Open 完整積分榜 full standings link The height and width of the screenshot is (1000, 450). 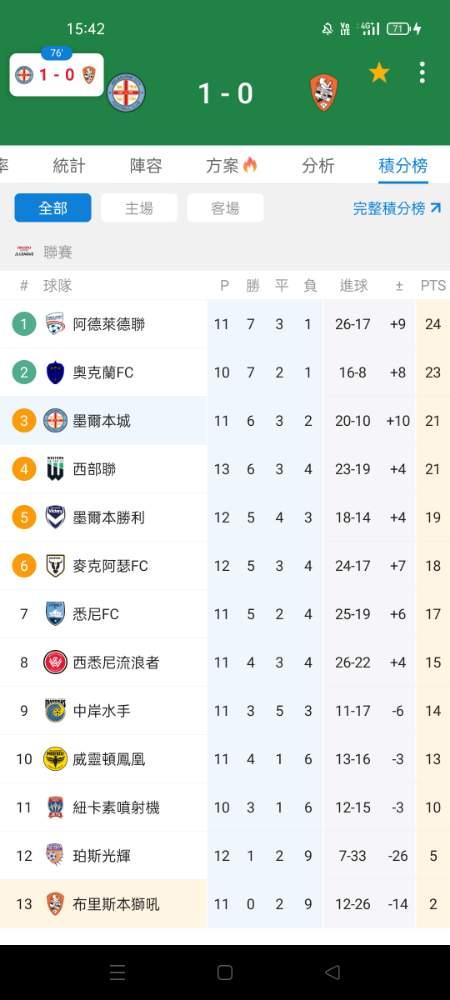point(397,208)
